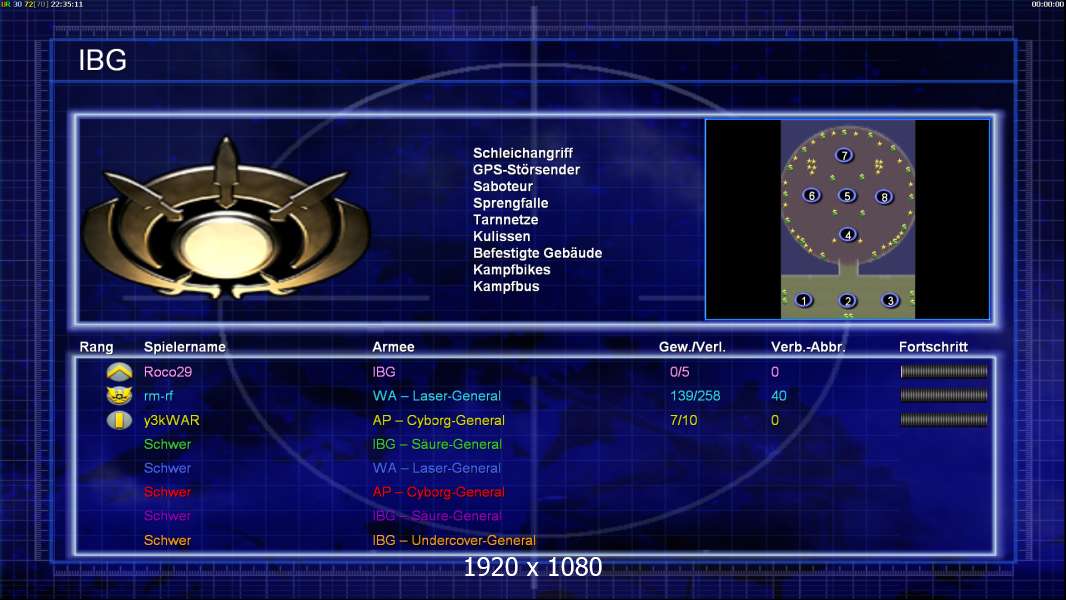This screenshot has width=1066, height=600.
Task: Select start position 5 on the map
Action: click(846, 196)
